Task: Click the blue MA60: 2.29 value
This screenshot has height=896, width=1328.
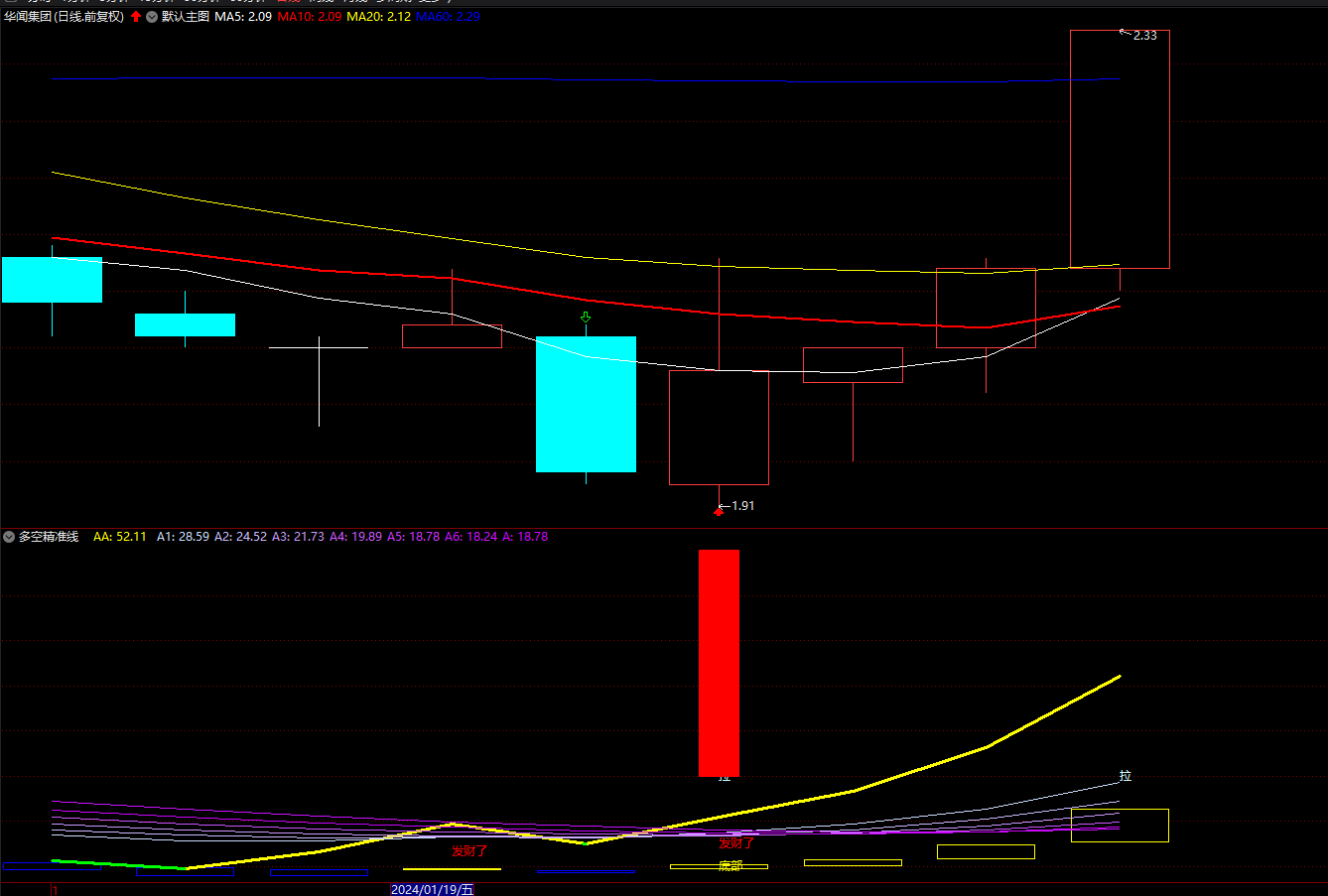Action: (449, 17)
